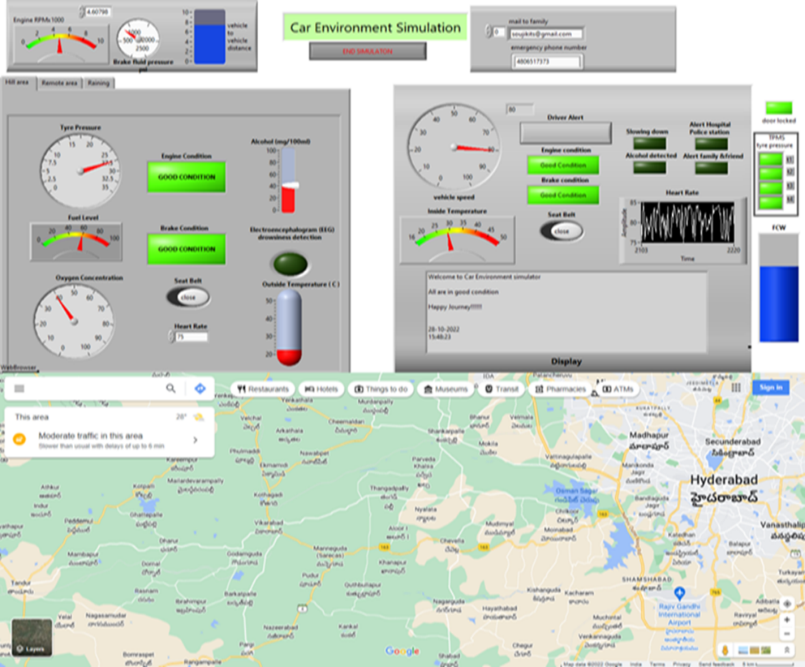The width and height of the screenshot is (805, 667).
Task: Switch to the Hill area tab
Action: click(x=18, y=83)
